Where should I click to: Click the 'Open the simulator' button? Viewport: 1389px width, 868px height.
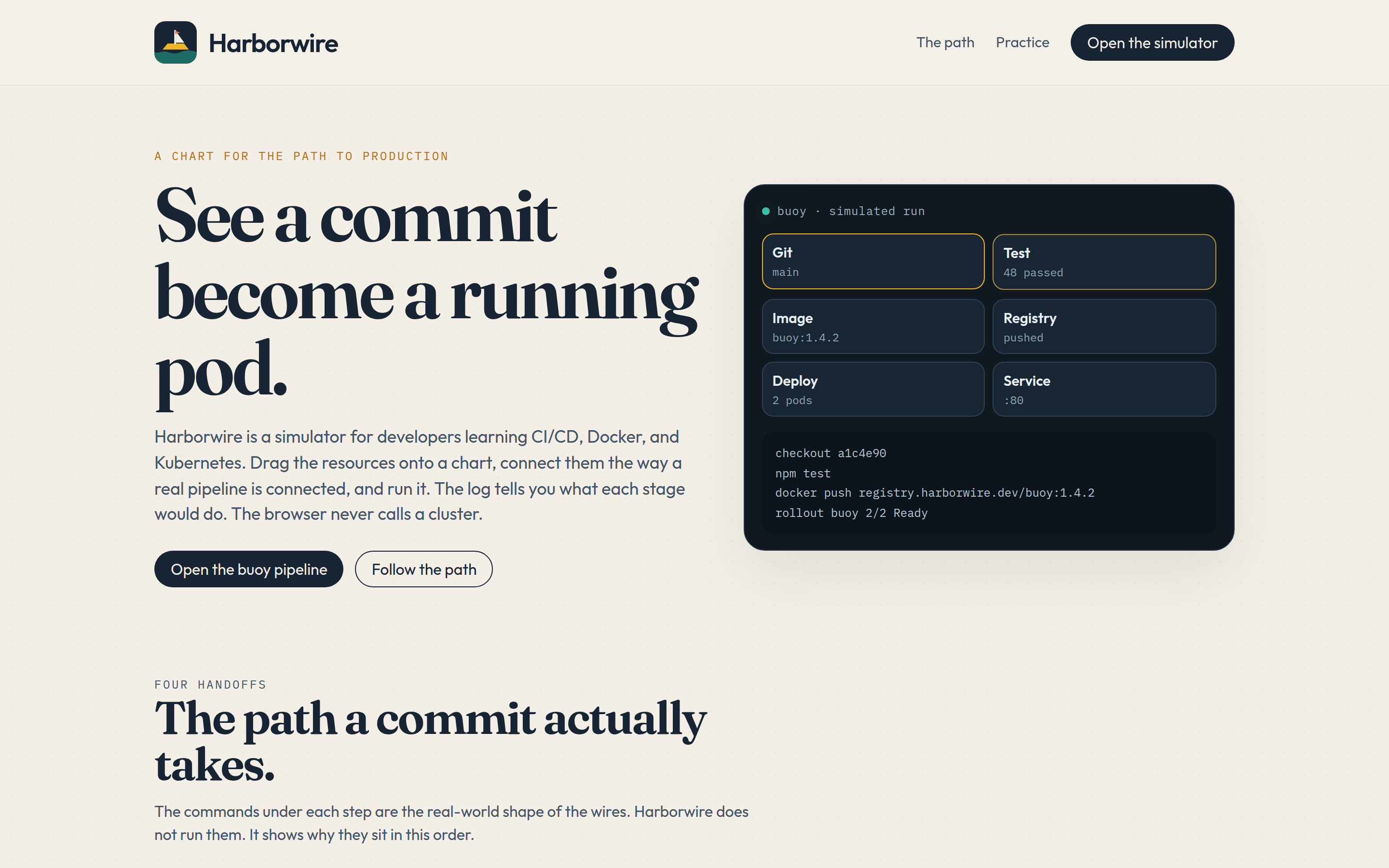click(x=1152, y=42)
